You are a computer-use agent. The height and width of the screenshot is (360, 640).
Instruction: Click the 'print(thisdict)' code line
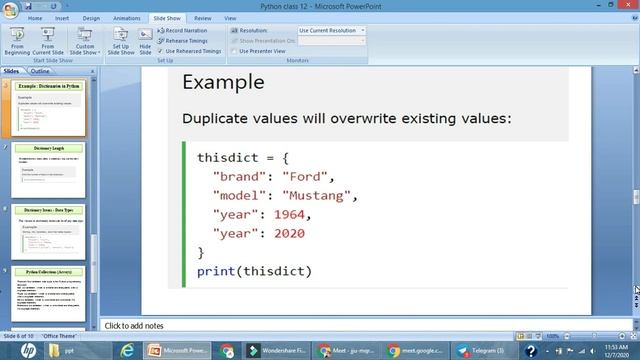pos(254,271)
